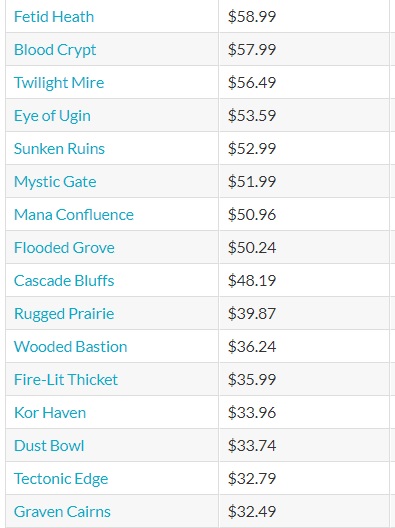Screen dimensions: 395x528
Task: Open Sunken Ruins card link
Action: 59,148
